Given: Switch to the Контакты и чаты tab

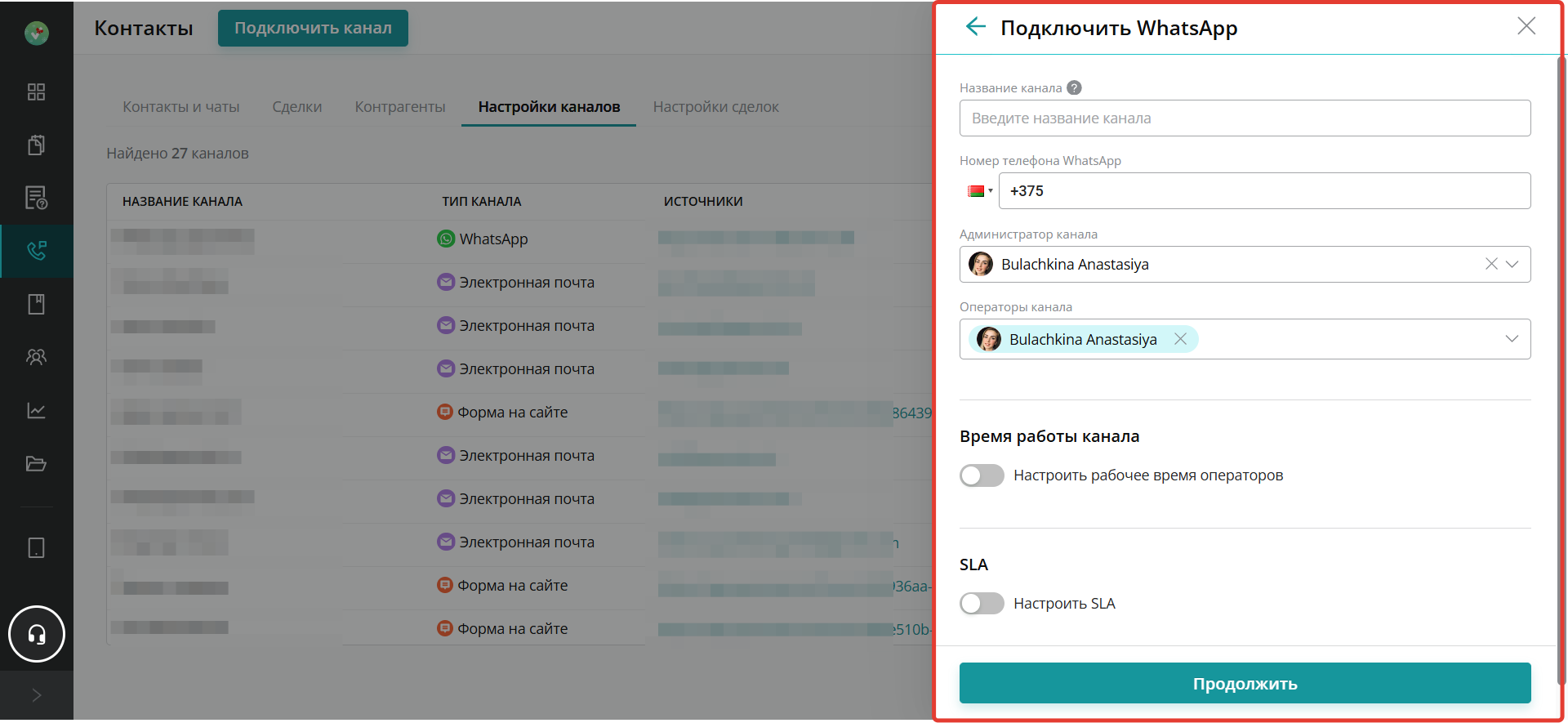Looking at the screenshot, I should (180, 107).
